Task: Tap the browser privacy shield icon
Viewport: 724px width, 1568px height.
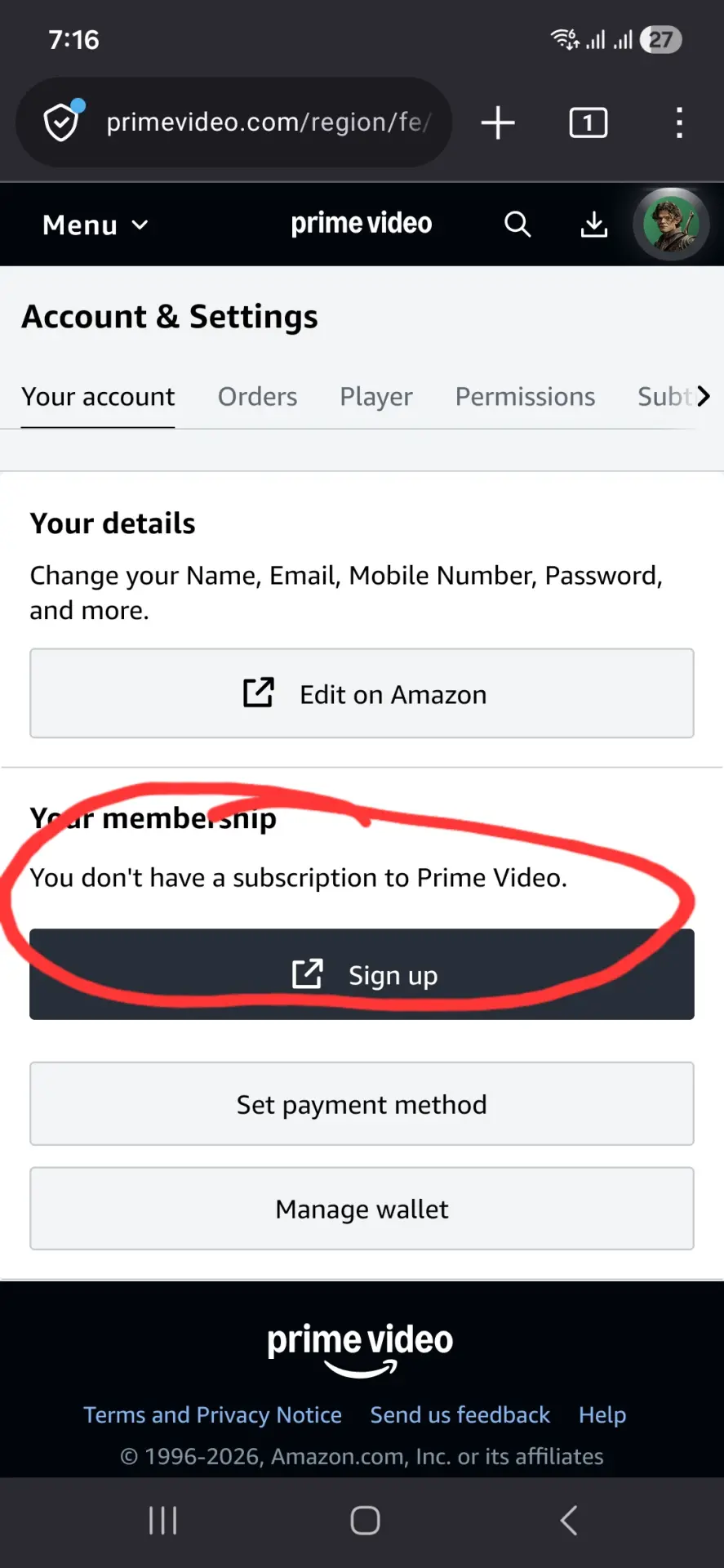Action: point(62,122)
